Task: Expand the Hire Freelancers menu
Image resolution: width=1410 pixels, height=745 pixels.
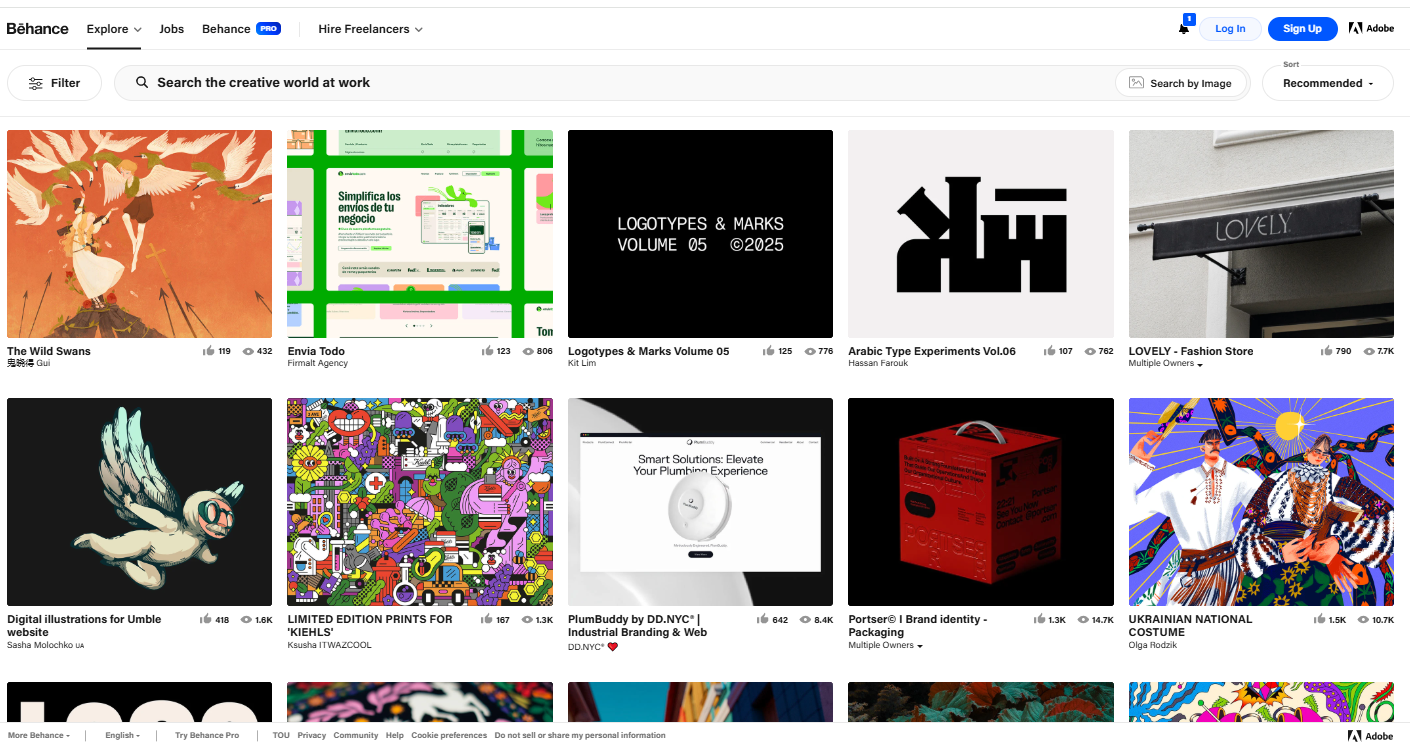Action: click(x=370, y=29)
